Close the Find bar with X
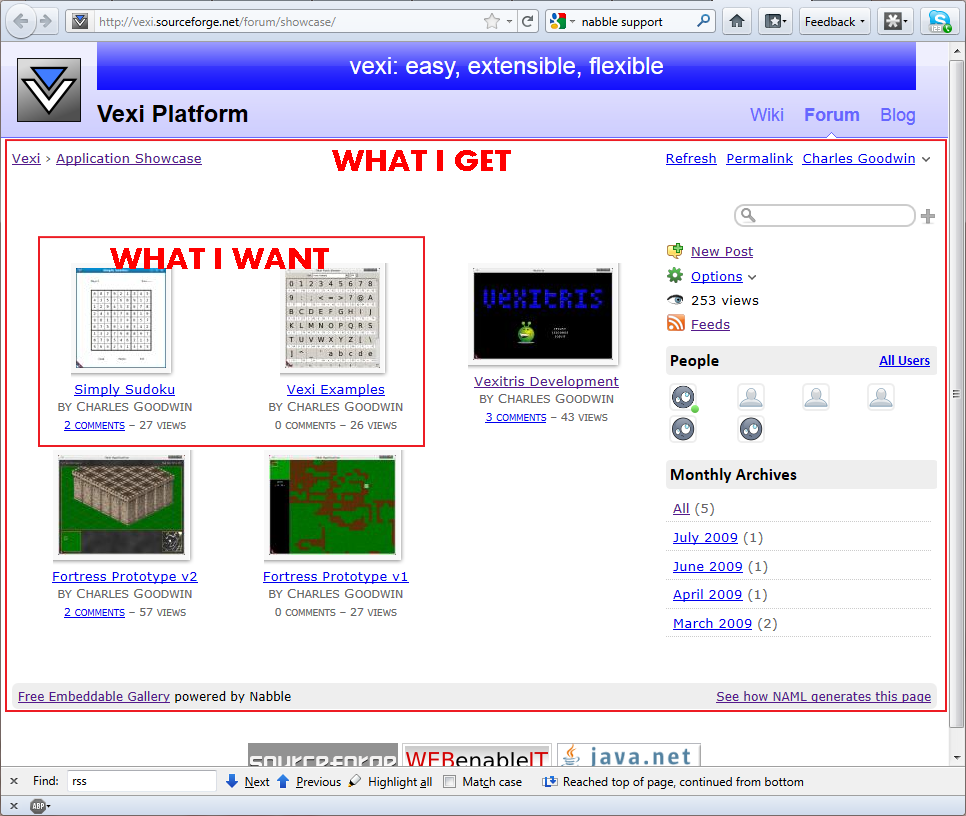Viewport: 966px width, 816px height. coord(13,782)
